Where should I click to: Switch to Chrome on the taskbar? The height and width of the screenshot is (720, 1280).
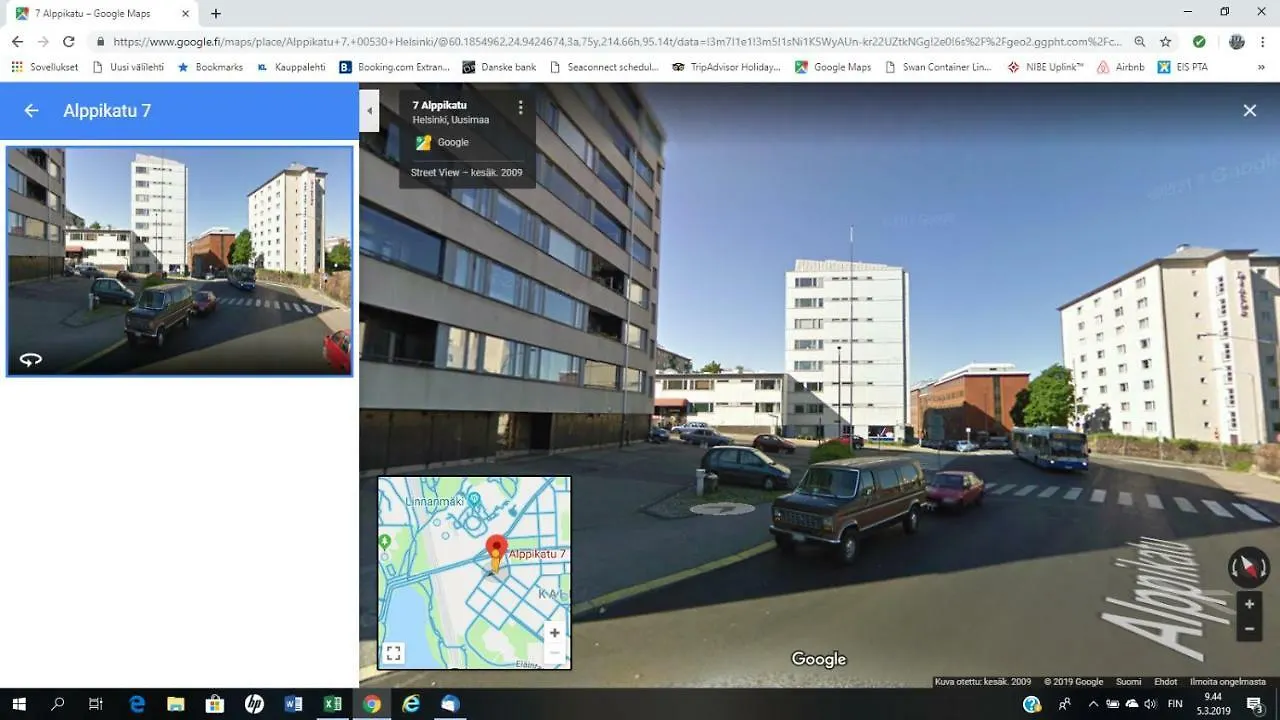click(x=372, y=704)
